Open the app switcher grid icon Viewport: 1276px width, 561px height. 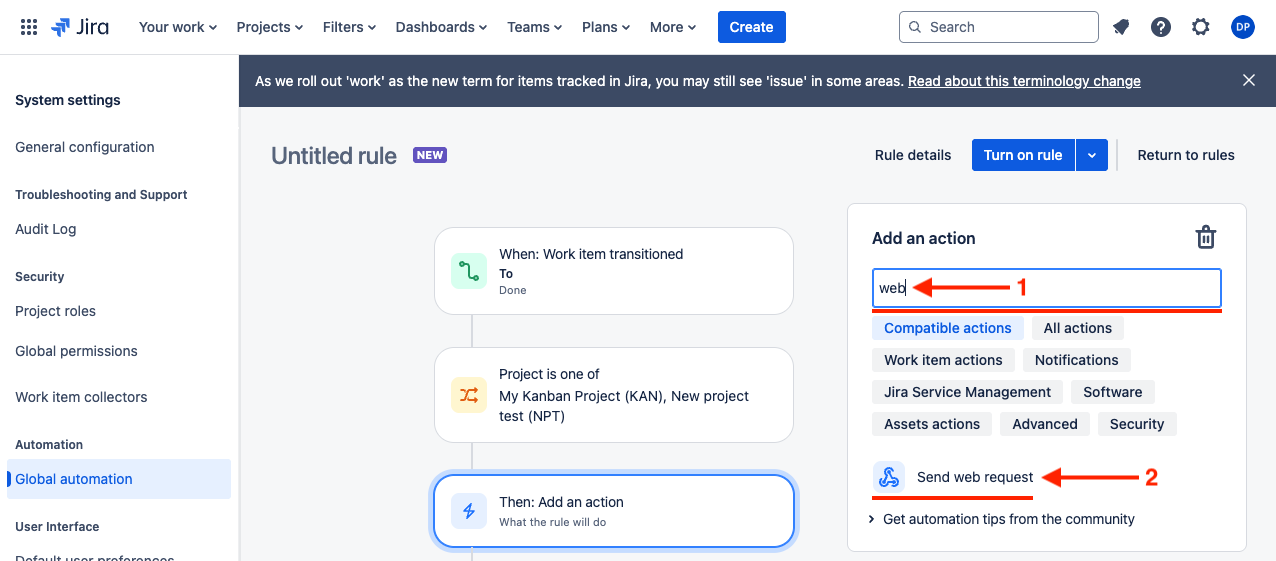click(29, 27)
